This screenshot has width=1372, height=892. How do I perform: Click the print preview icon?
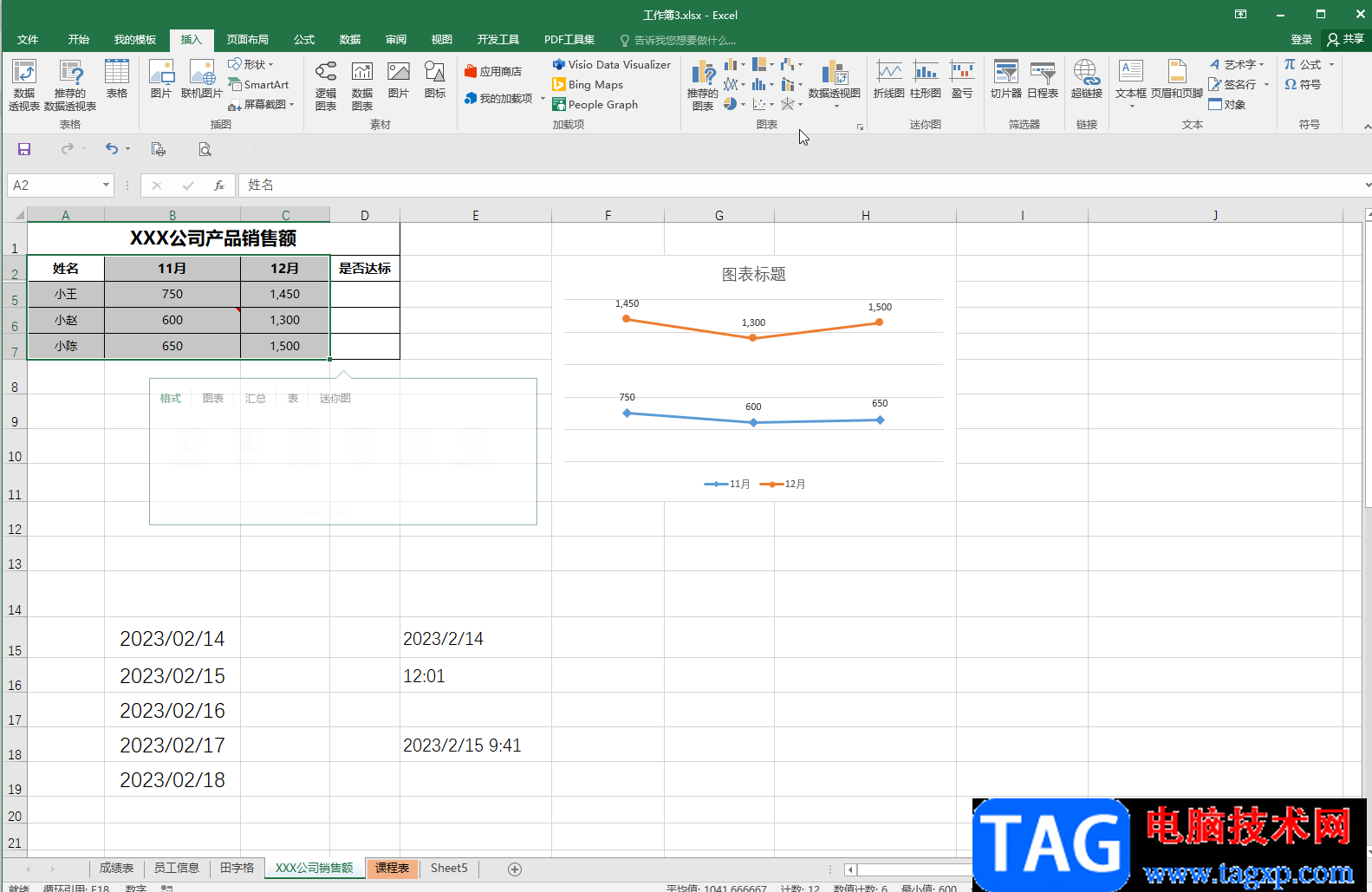pos(205,149)
